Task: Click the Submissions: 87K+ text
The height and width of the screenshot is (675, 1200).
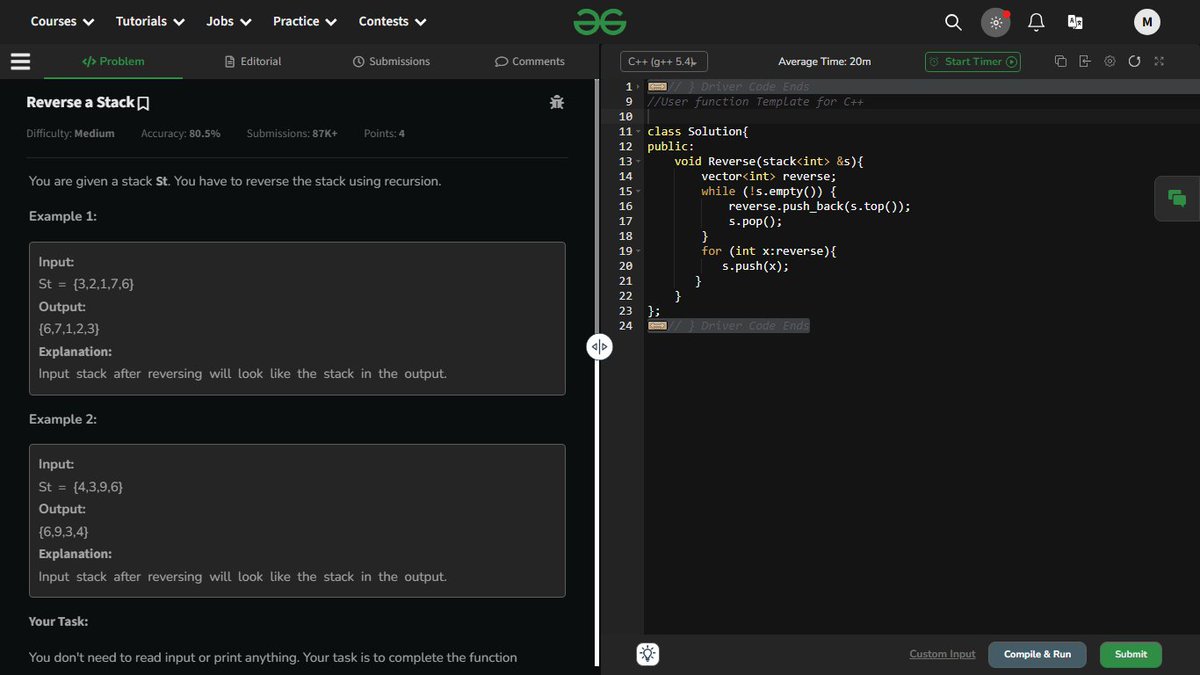Action: tap(292, 133)
